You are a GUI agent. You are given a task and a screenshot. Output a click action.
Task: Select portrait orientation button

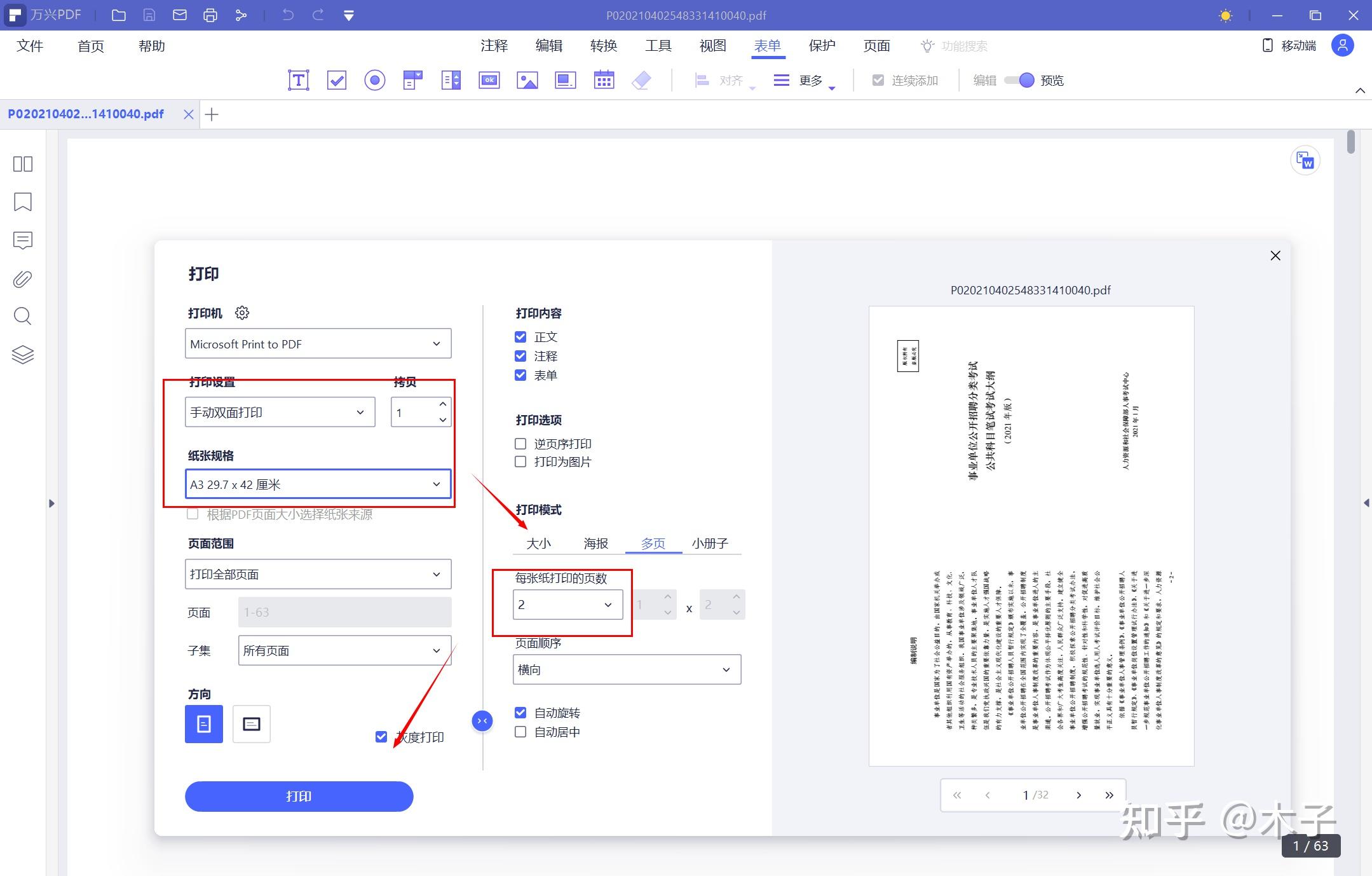[204, 724]
